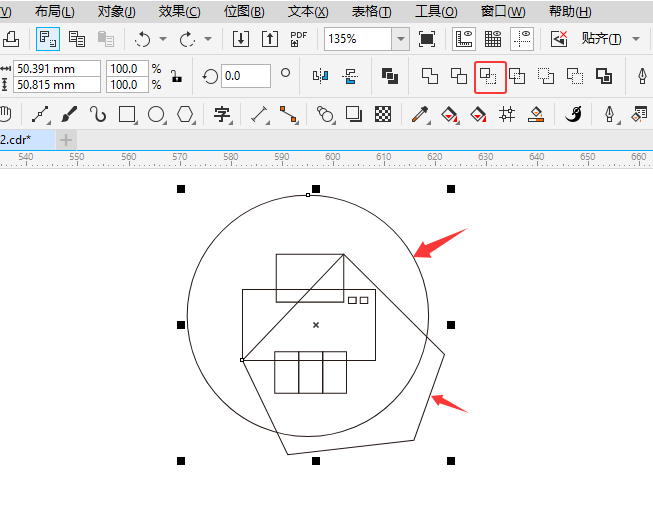
Task: Select the Artistic Media brush tool
Action: click(69, 114)
